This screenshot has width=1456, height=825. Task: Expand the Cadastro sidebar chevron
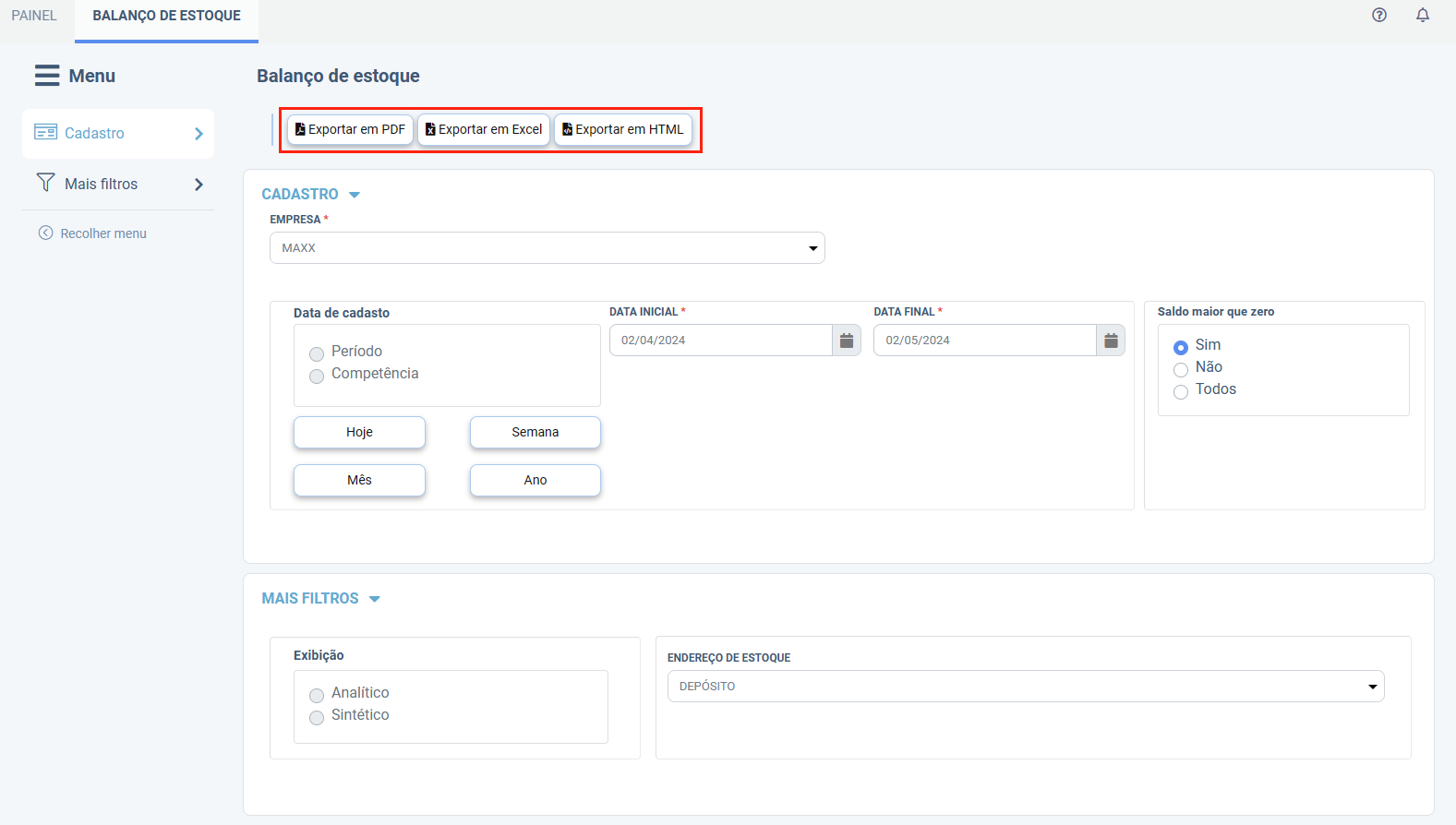point(199,134)
